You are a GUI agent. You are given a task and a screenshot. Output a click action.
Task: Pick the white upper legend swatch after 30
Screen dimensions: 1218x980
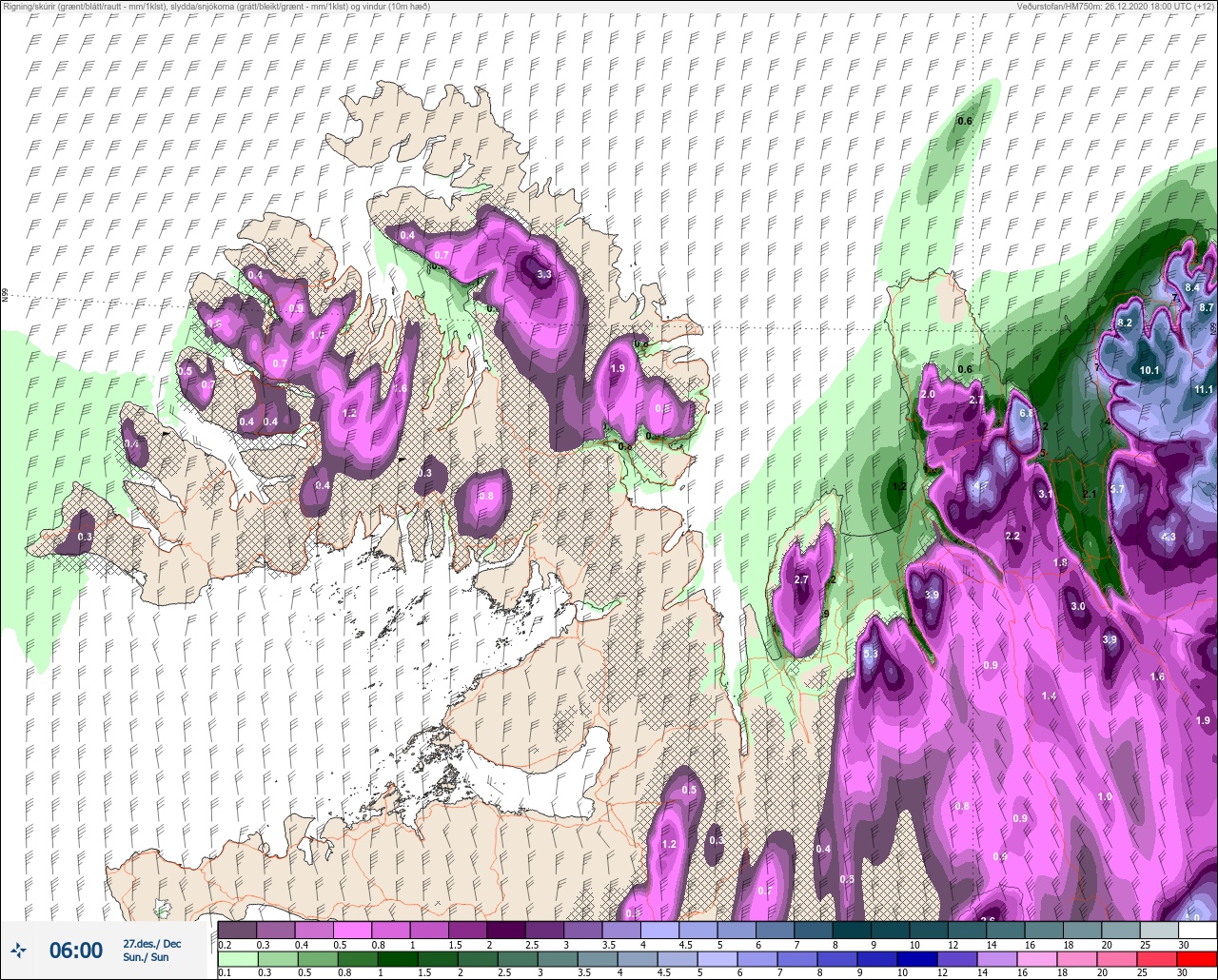click(x=1197, y=930)
